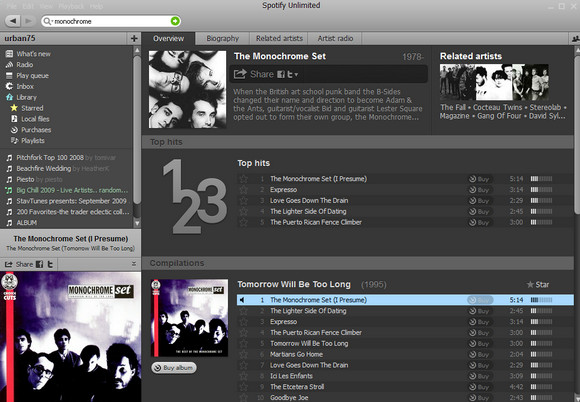Buy top hit The Monochrome Set (I Presume)
This screenshot has height=402, width=580.
(x=479, y=179)
